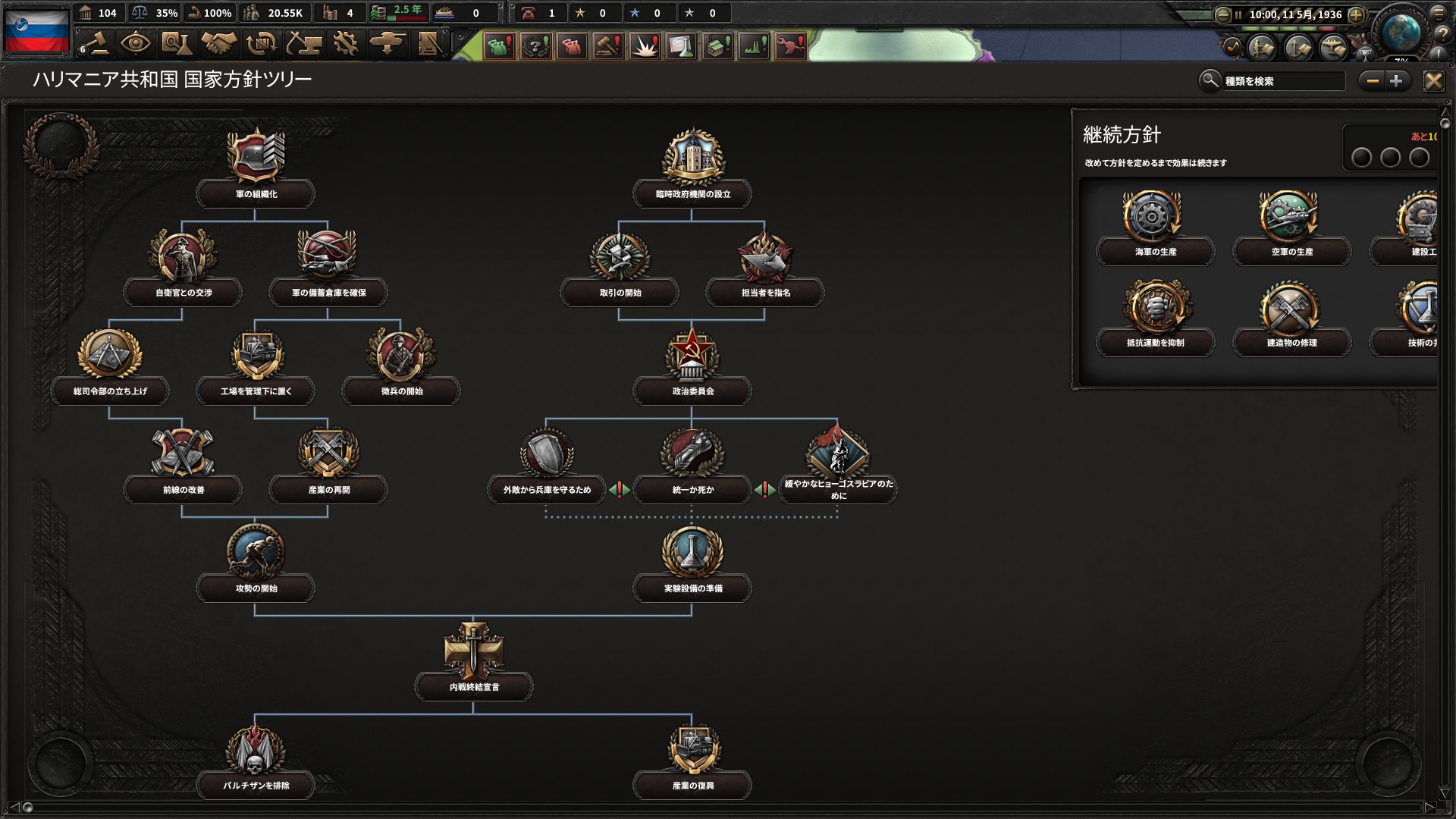This screenshot has height=819, width=1456.
Task: Choose the 徴兵の開始 focus
Action: pos(401,366)
